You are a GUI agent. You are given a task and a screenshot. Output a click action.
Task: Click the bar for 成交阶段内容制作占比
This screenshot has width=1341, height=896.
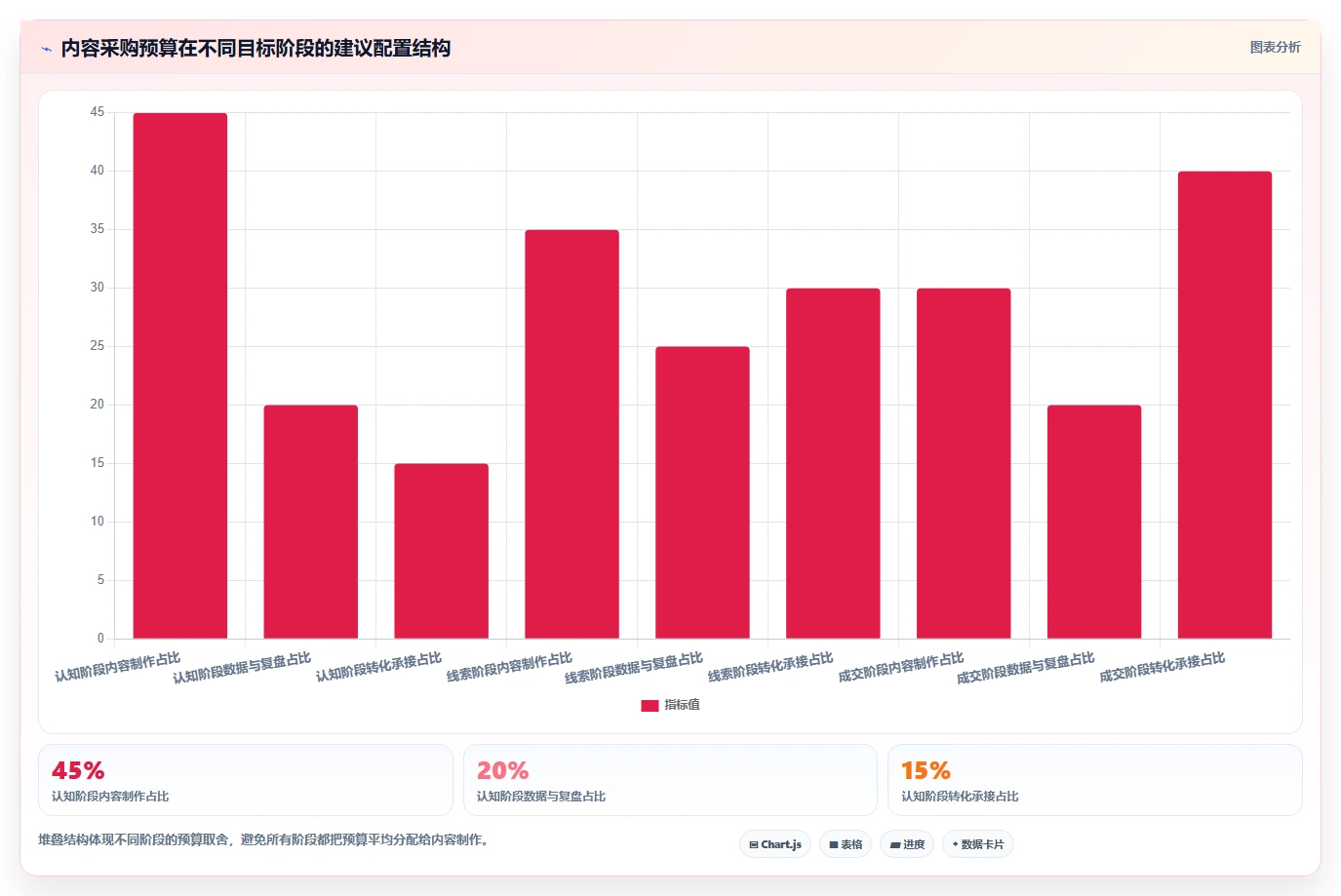click(x=964, y=463)
